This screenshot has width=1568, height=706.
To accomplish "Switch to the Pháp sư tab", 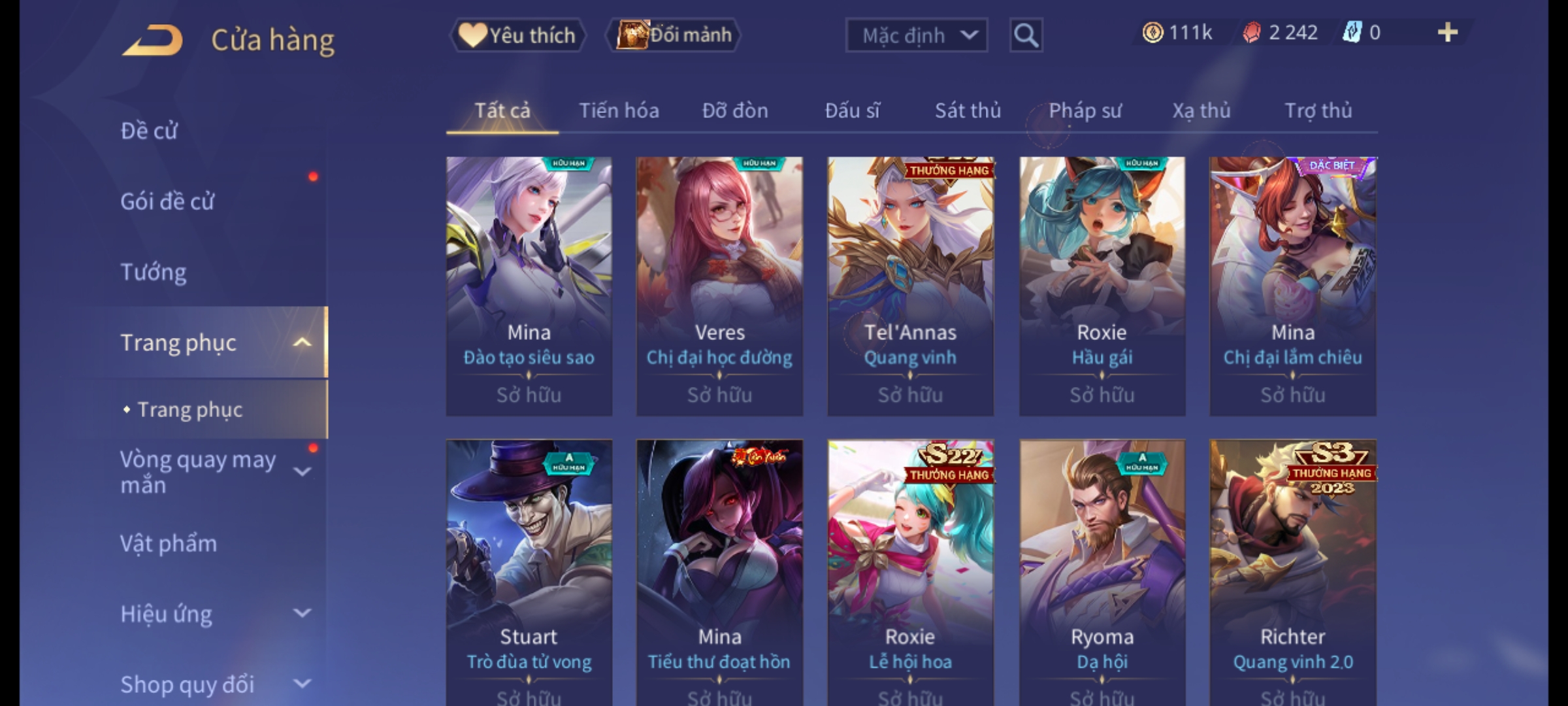I will 1085,110.
